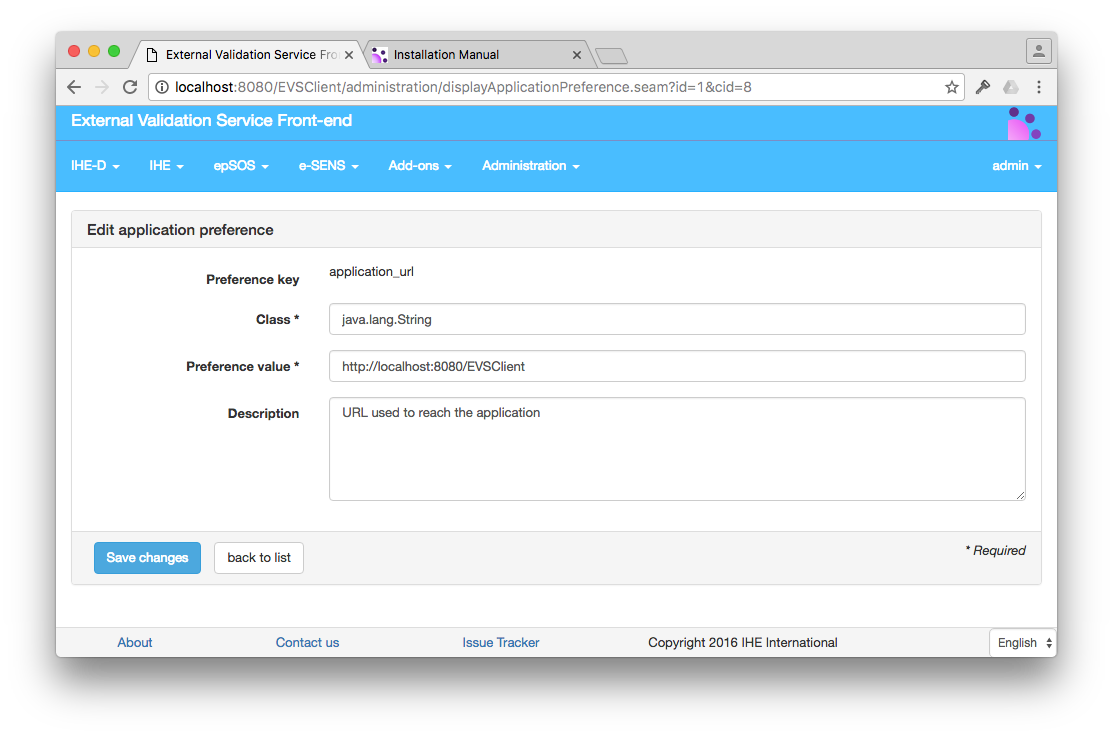Click the Installation Manual tab favicon
Screen dimensions: 1113x737
pos(378,54)
